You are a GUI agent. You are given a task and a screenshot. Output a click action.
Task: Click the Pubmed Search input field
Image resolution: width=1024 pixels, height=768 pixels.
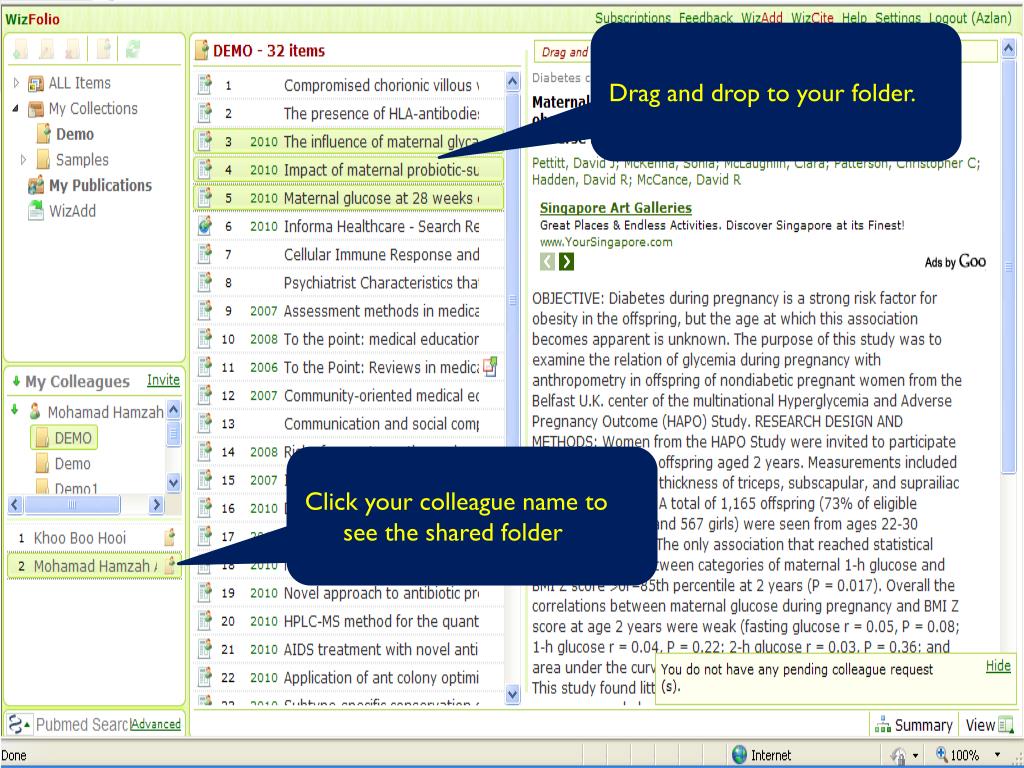(x=82, y=724)
